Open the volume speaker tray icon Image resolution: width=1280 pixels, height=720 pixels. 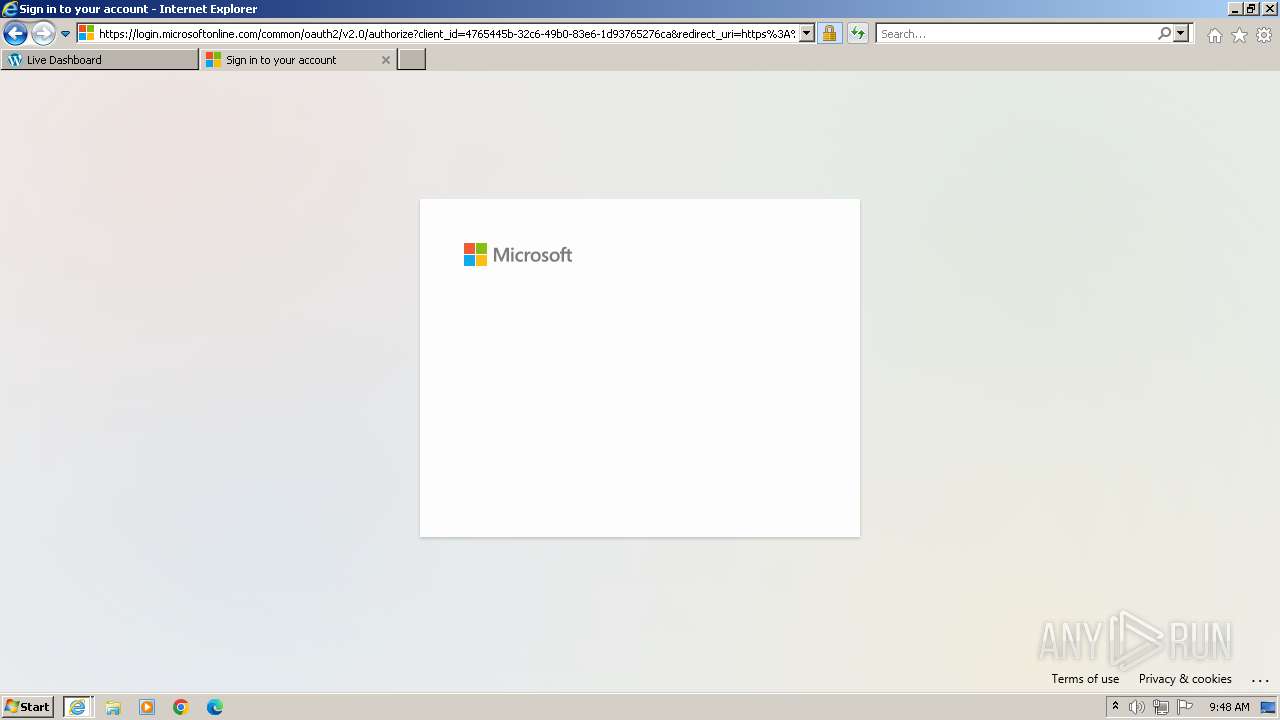tap(1137, 707)
